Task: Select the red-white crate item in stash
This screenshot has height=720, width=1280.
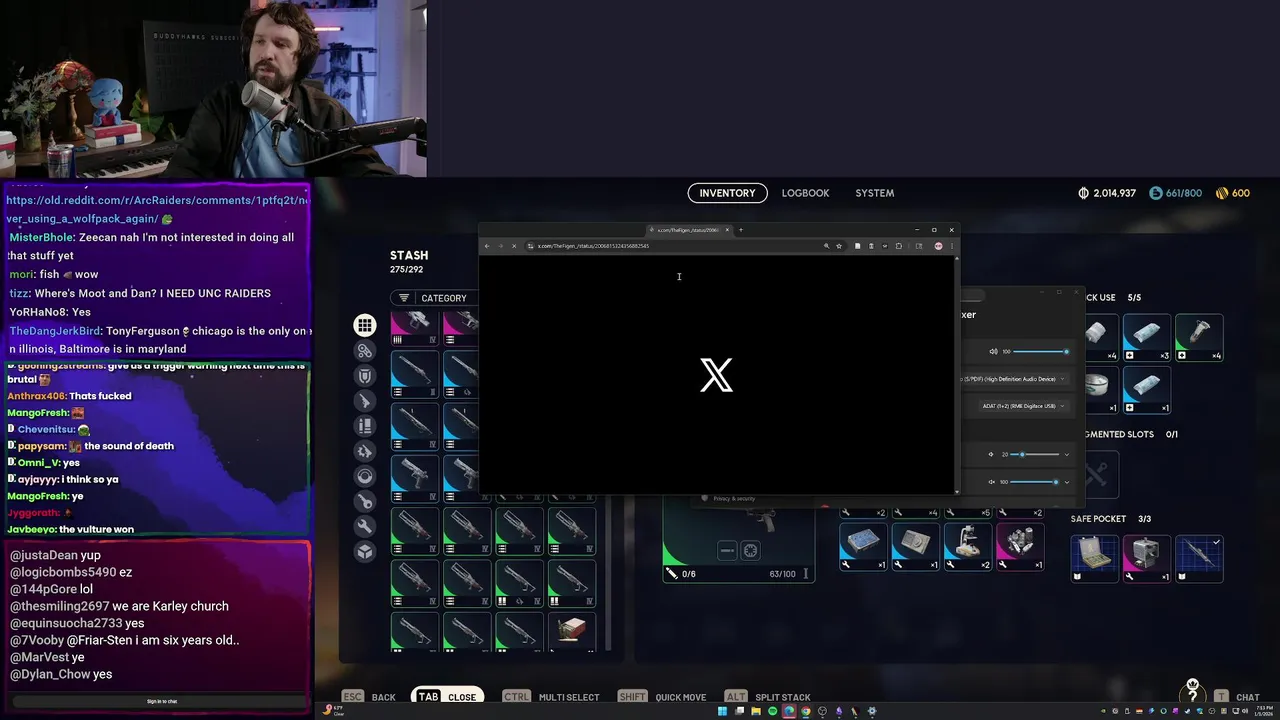Action: click(571, 630)
